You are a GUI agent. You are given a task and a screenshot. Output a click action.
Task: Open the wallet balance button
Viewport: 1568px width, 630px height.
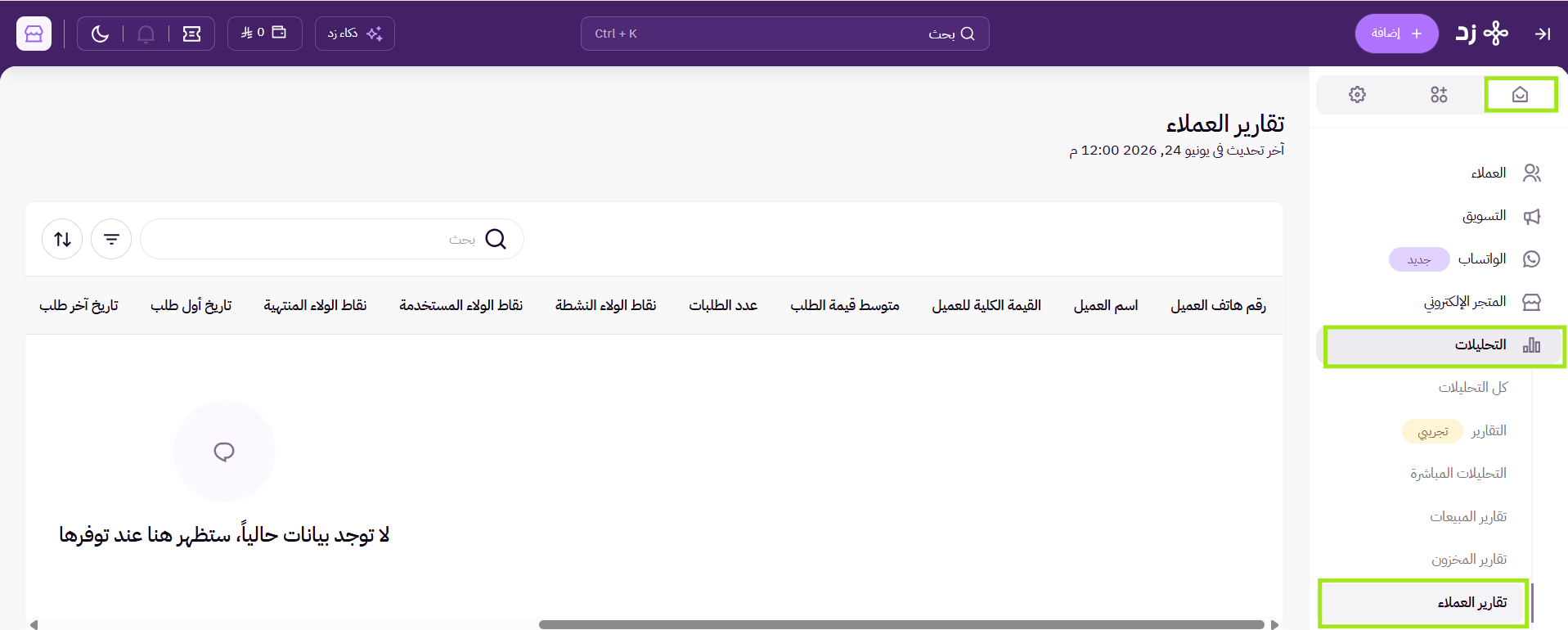tap(264, 34)
